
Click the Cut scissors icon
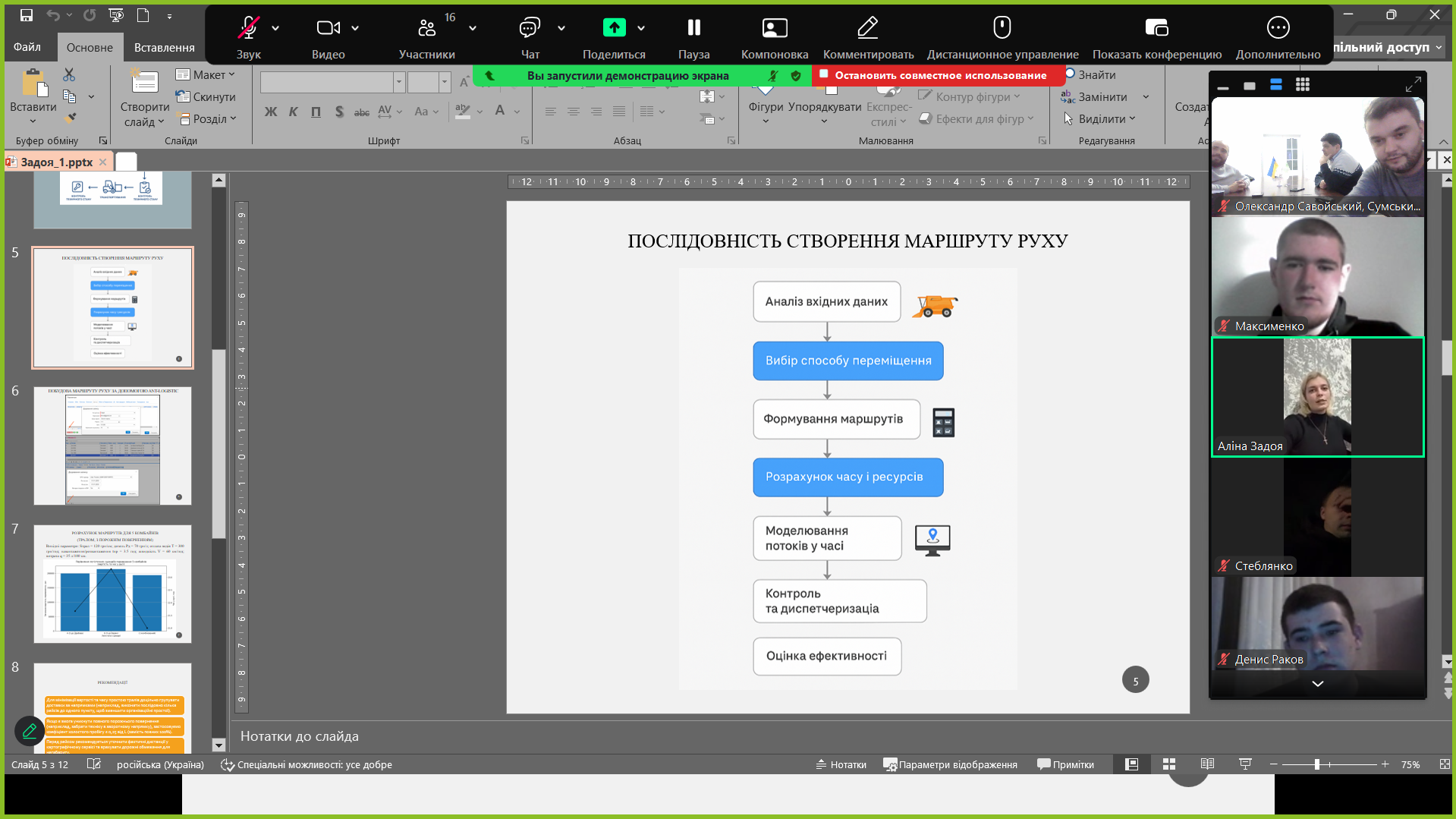[69, 74]
